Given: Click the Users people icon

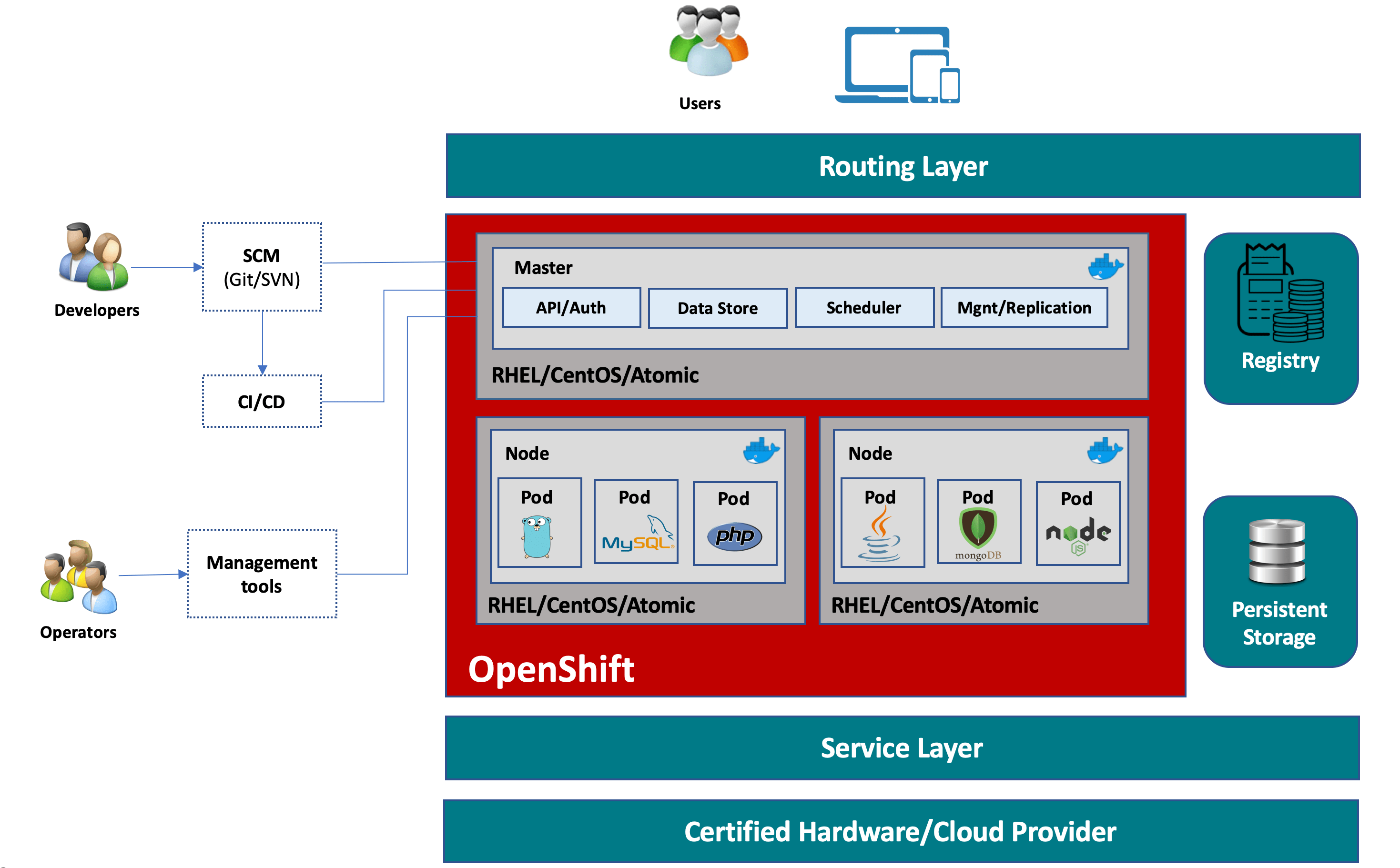Looking at the screenshot, I should (708, 41).
